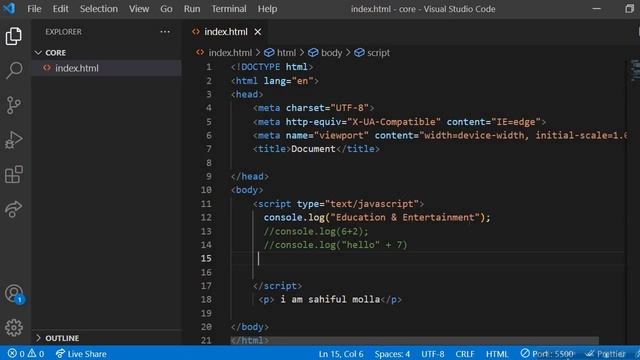
Task: Click line number 18 in gutter
Action: 206,299
